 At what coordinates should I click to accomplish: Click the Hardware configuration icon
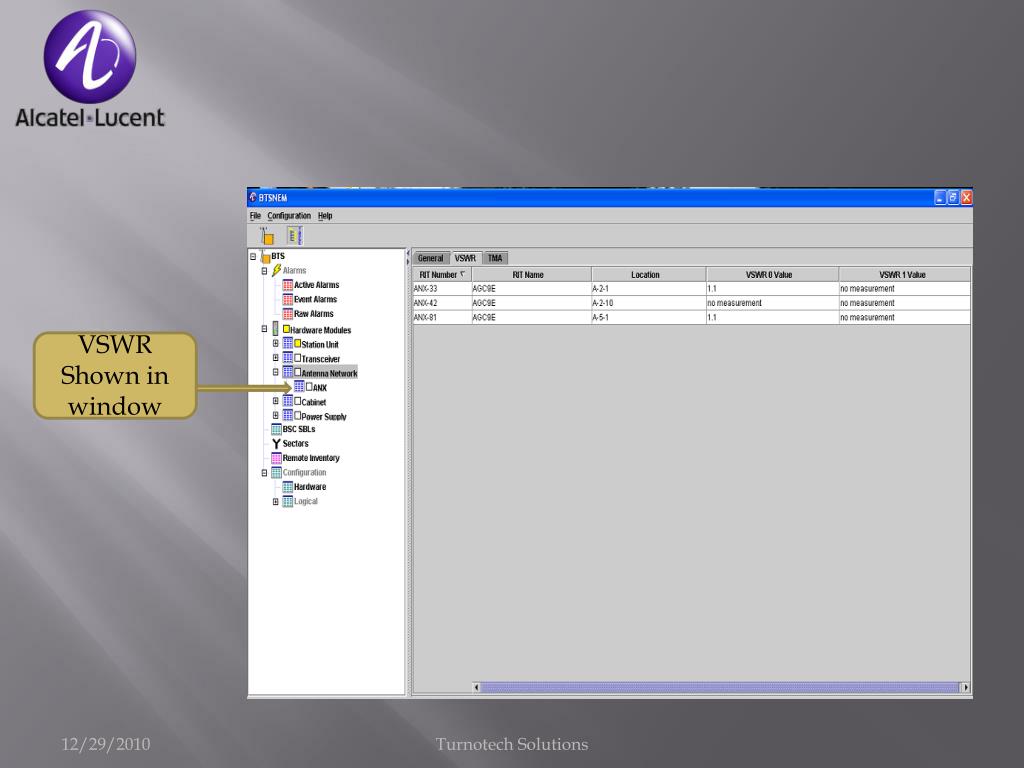click(x=287, y=487)
